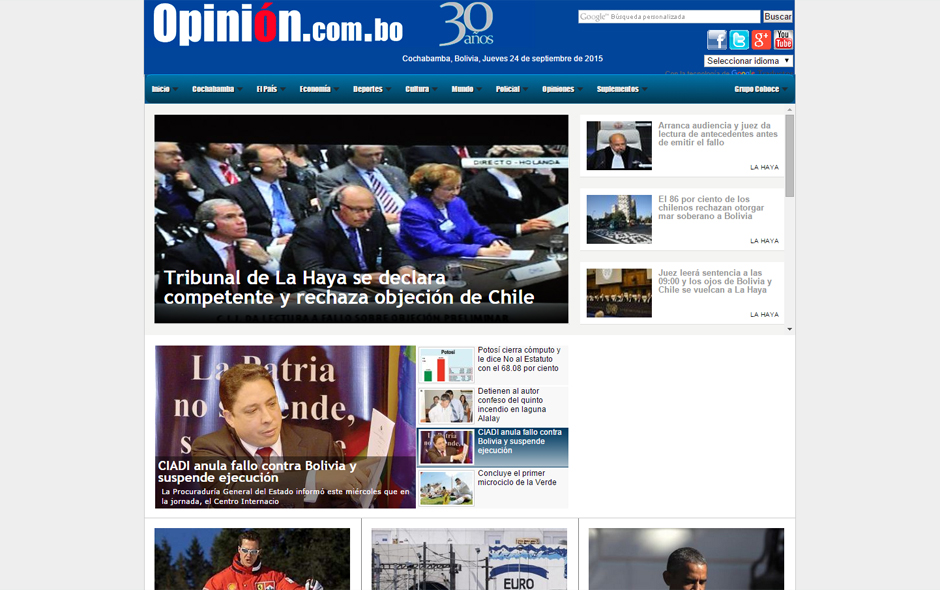Open the Facebook social icon
Screen dimensions: 940x590
click(x=717, y=40)
